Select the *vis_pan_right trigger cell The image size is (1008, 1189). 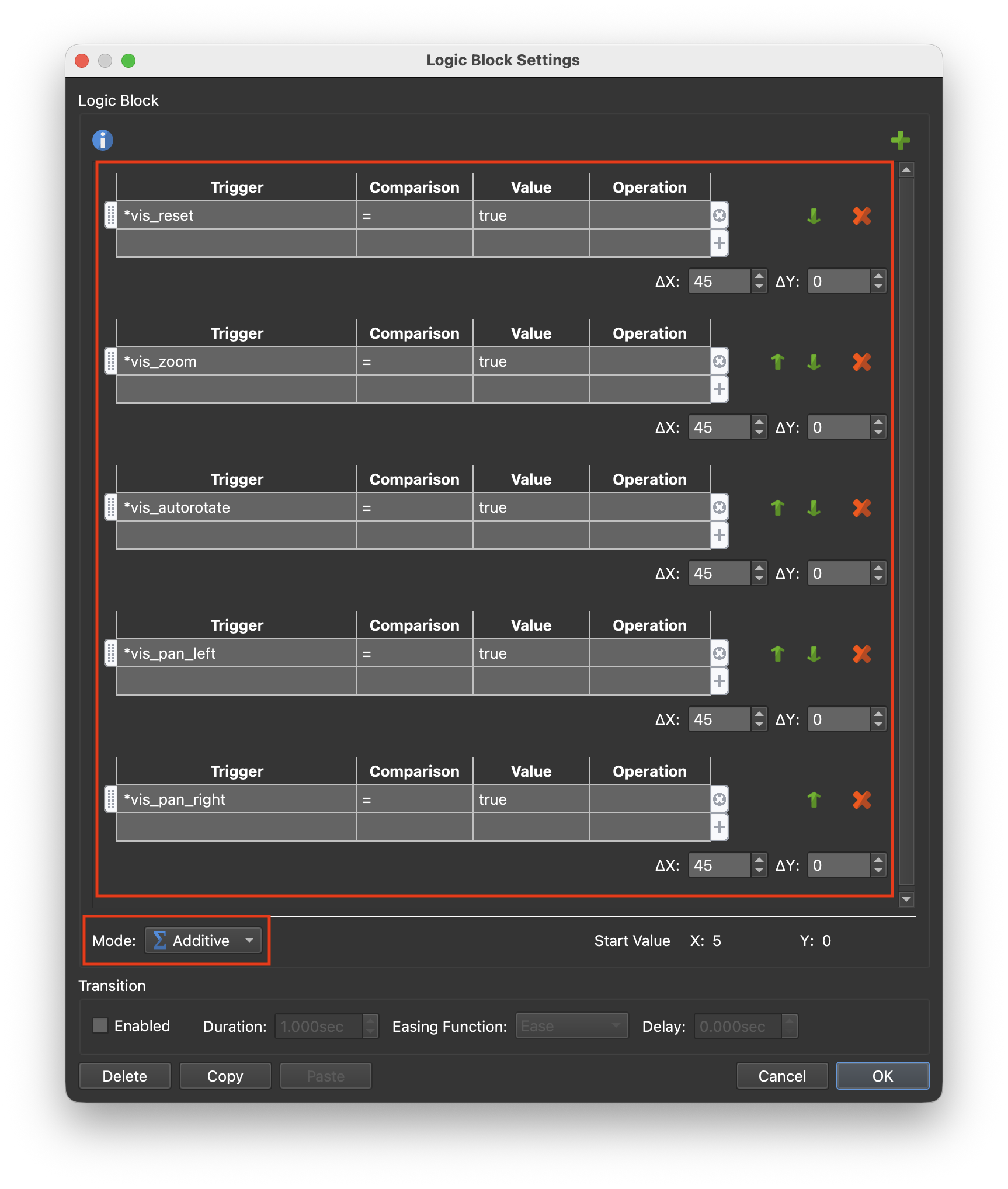[237, 799]
